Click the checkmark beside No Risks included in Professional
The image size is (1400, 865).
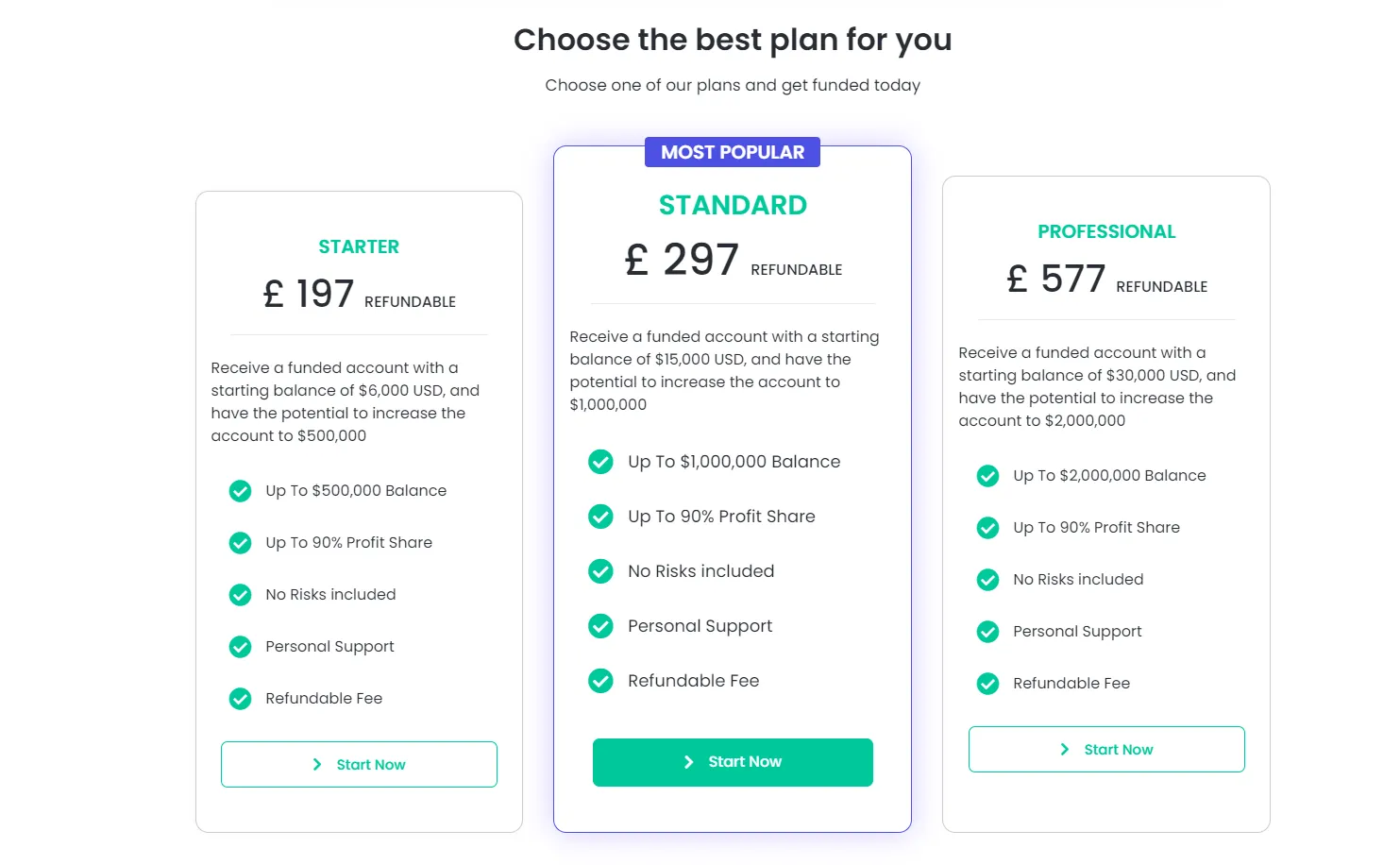(987, 580)
